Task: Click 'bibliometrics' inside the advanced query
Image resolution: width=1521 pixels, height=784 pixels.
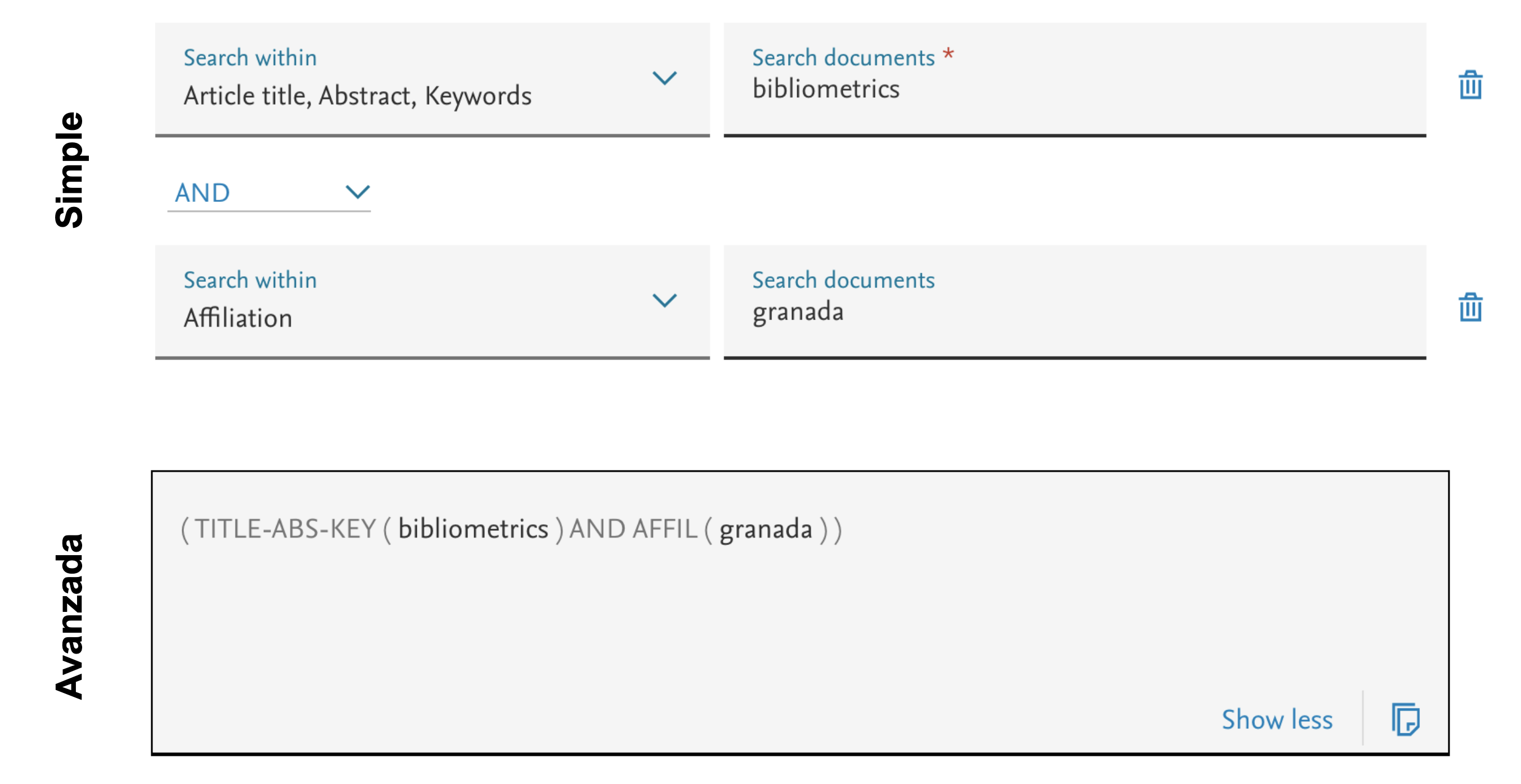Action: [x=473, y=529]
